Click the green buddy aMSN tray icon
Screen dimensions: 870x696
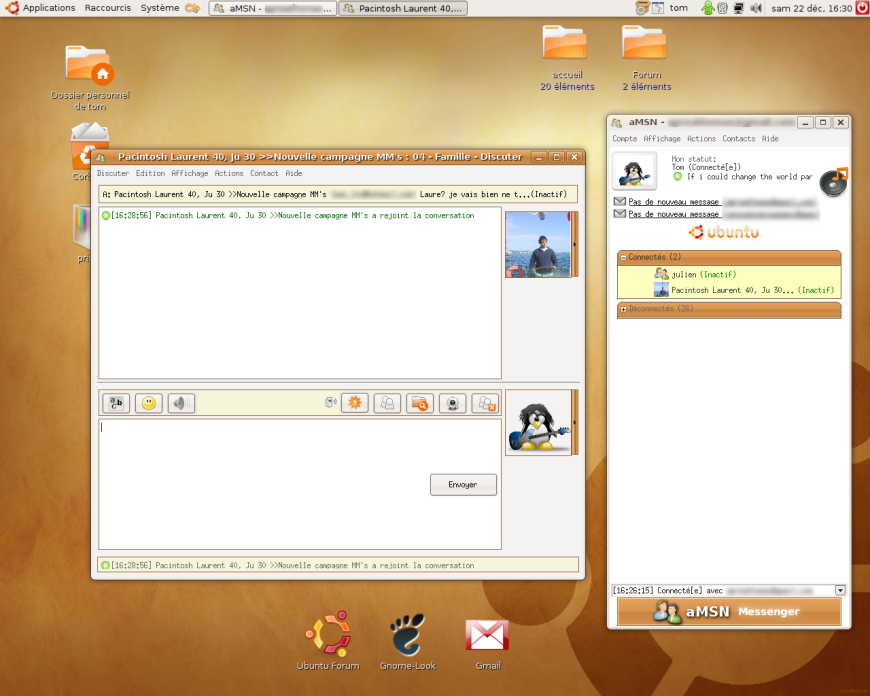pos(707,8)
